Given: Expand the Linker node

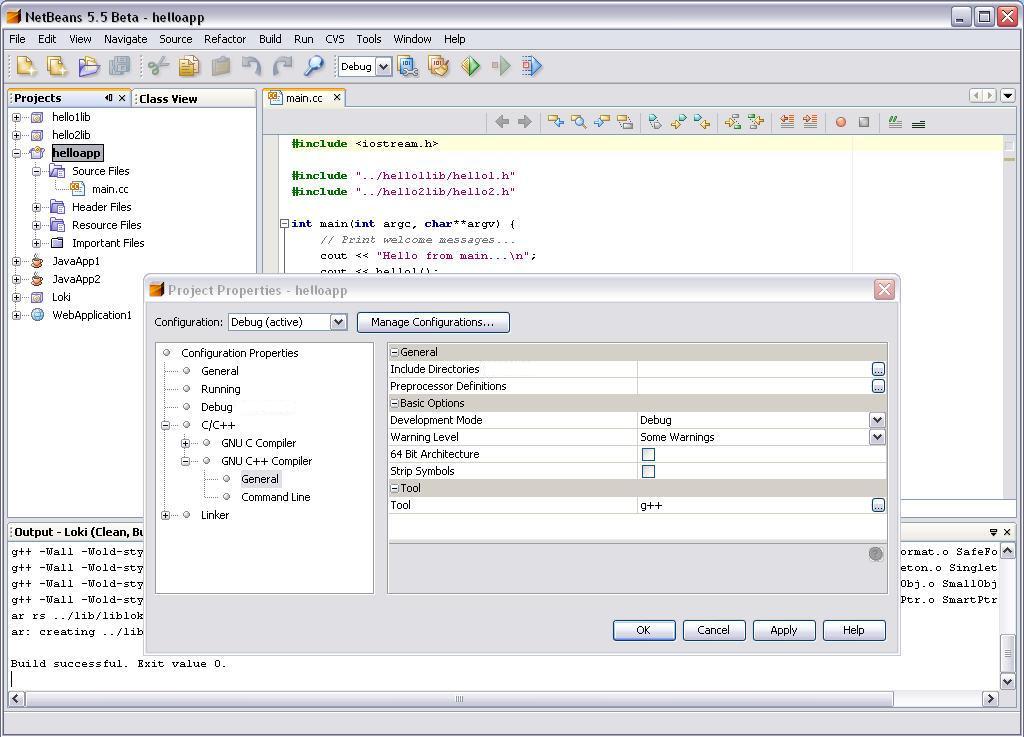Looking at the screenshot, I should click(x=165, y=515).
